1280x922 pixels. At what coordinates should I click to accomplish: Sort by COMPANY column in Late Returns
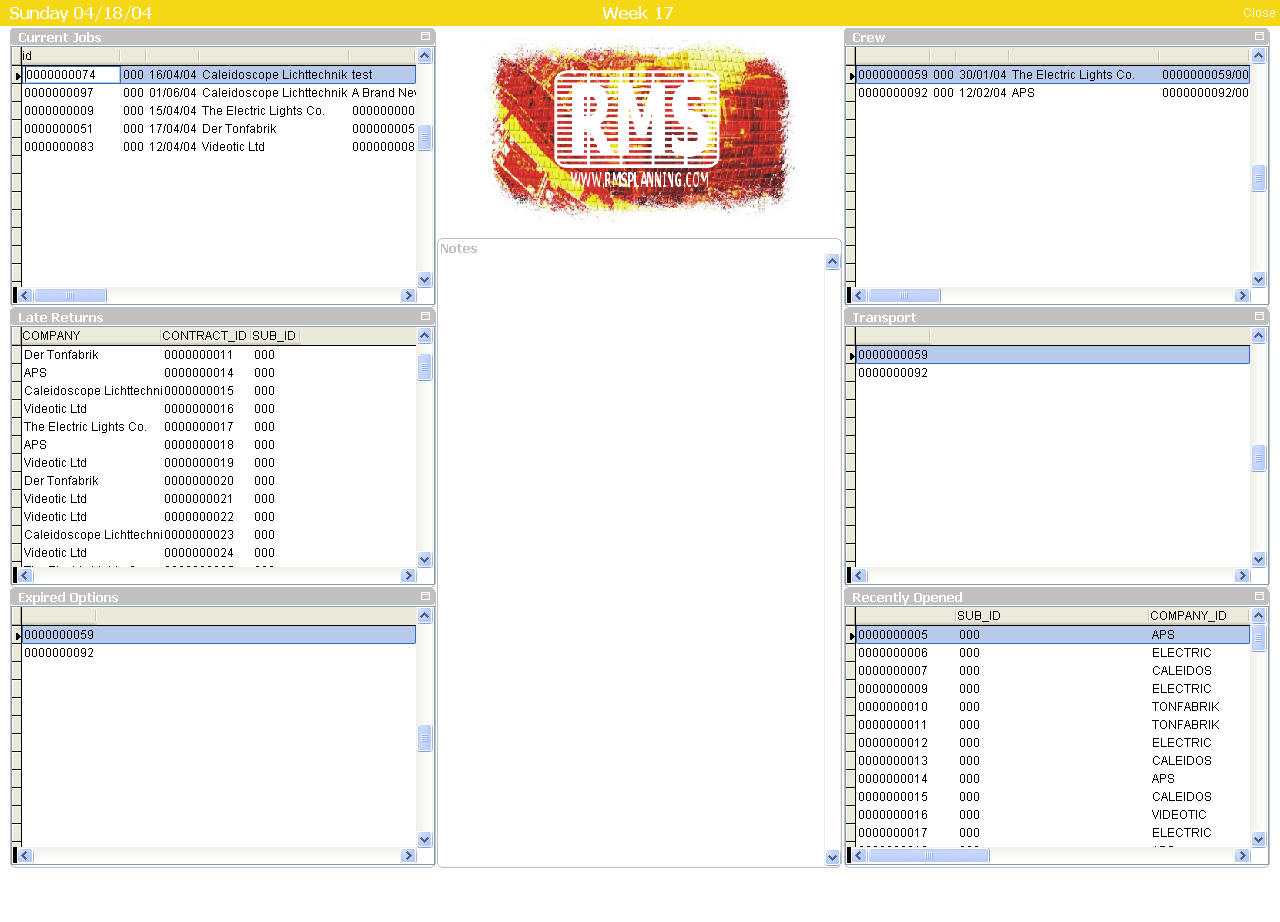tap(91, 336)
